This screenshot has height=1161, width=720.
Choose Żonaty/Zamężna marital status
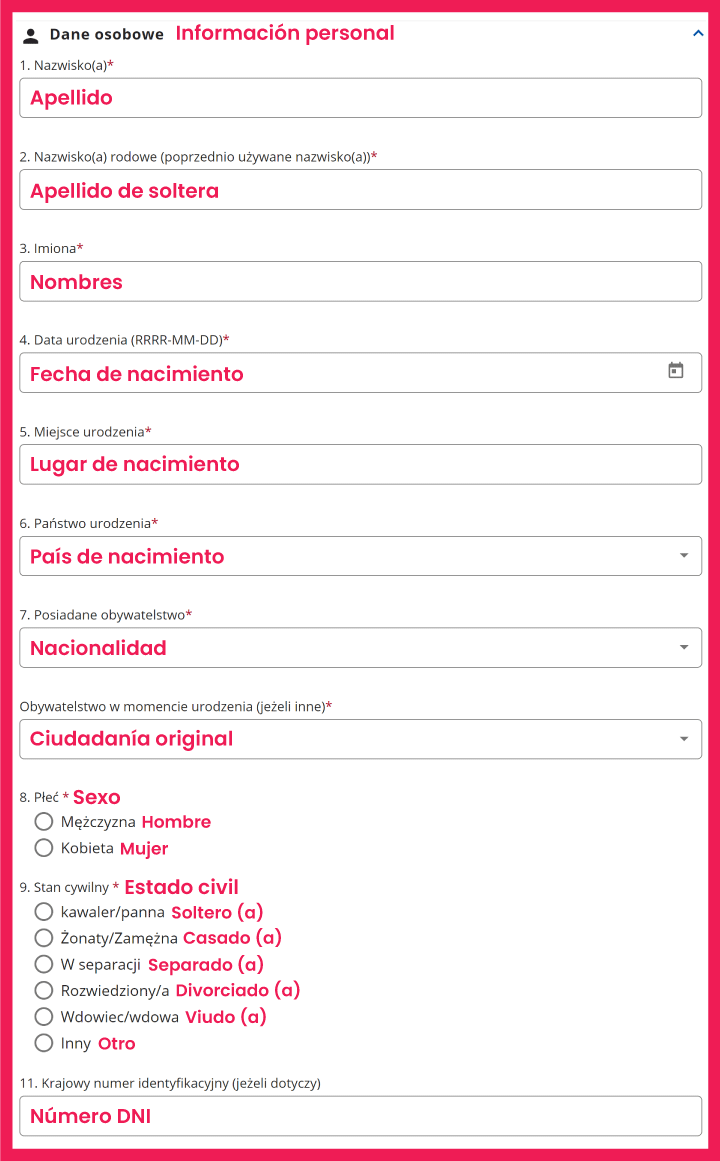tap(43, 938)
